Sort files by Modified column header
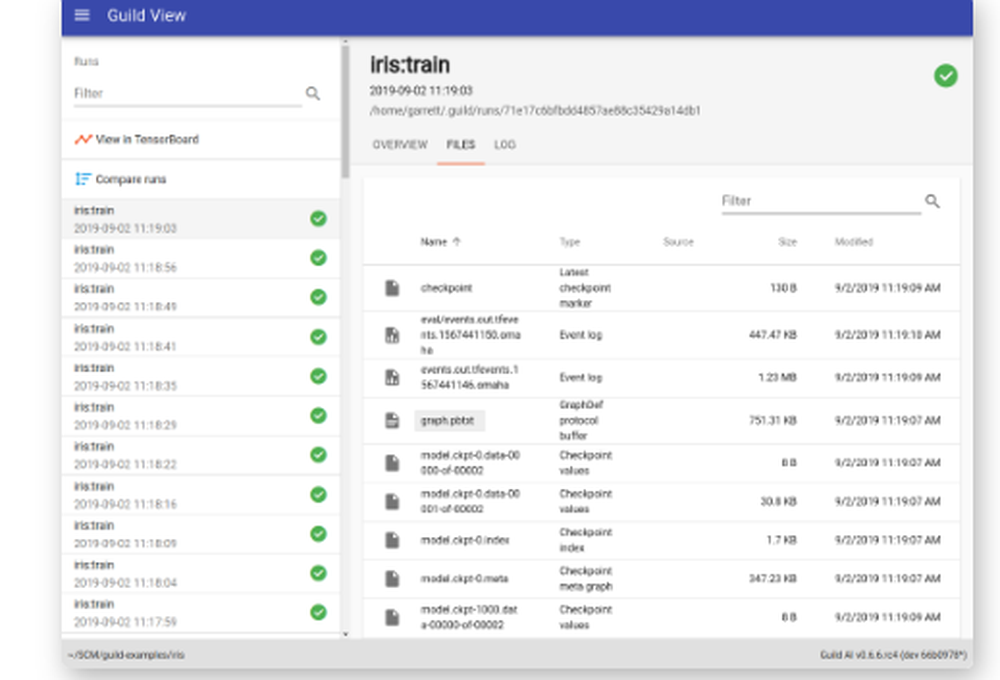 853,242
